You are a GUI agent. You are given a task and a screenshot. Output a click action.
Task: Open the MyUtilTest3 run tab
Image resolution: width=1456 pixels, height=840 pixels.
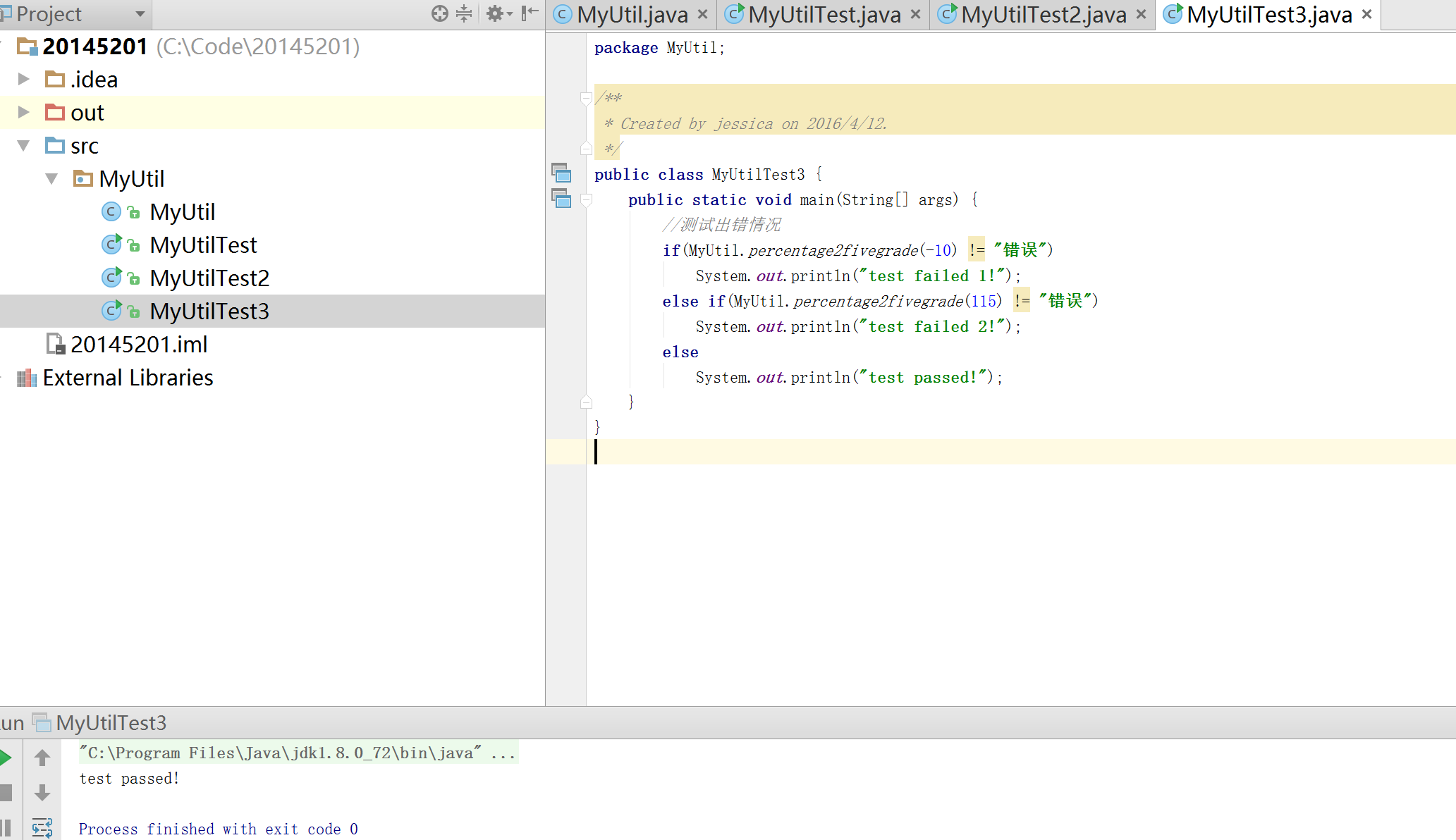tap(100, 723)
